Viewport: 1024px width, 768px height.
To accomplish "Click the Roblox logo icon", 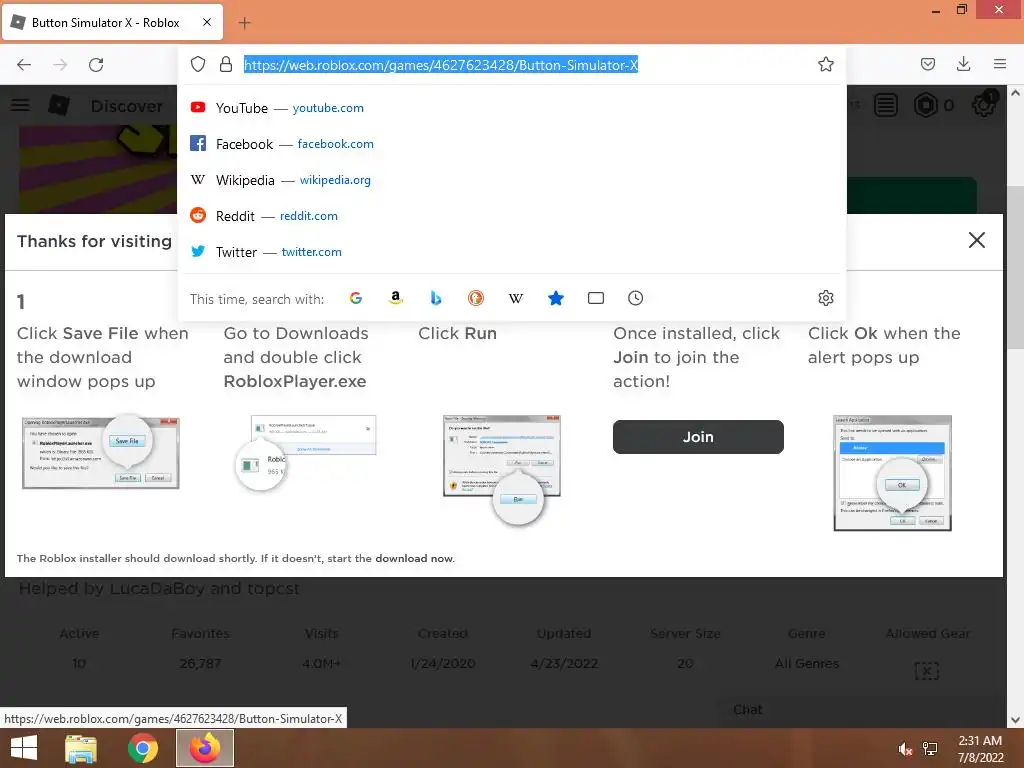I will [x=59, y=104].
